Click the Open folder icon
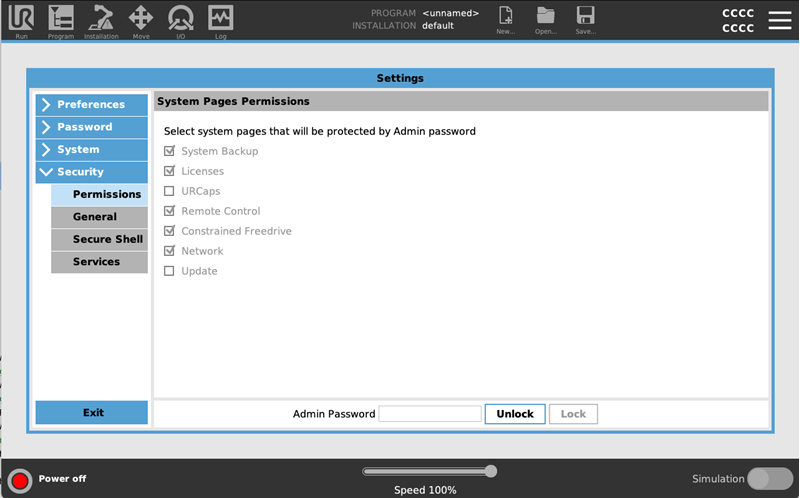 545,15
